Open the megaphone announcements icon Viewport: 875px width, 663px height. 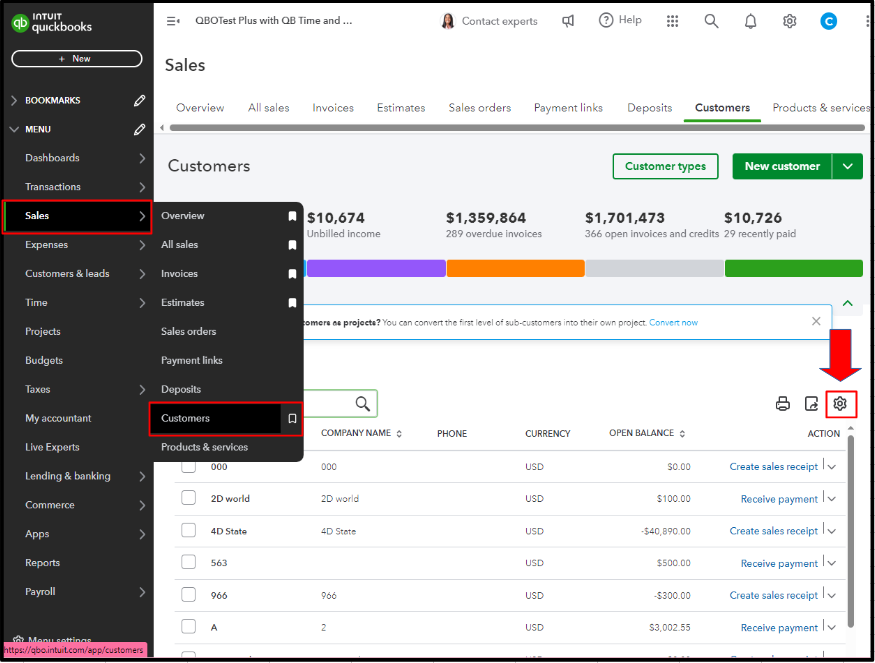(x=568, y=21)
